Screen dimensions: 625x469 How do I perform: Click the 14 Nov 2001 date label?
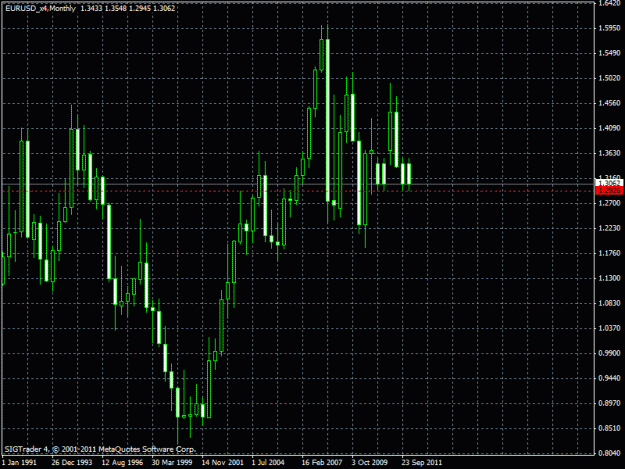(222, 463)
